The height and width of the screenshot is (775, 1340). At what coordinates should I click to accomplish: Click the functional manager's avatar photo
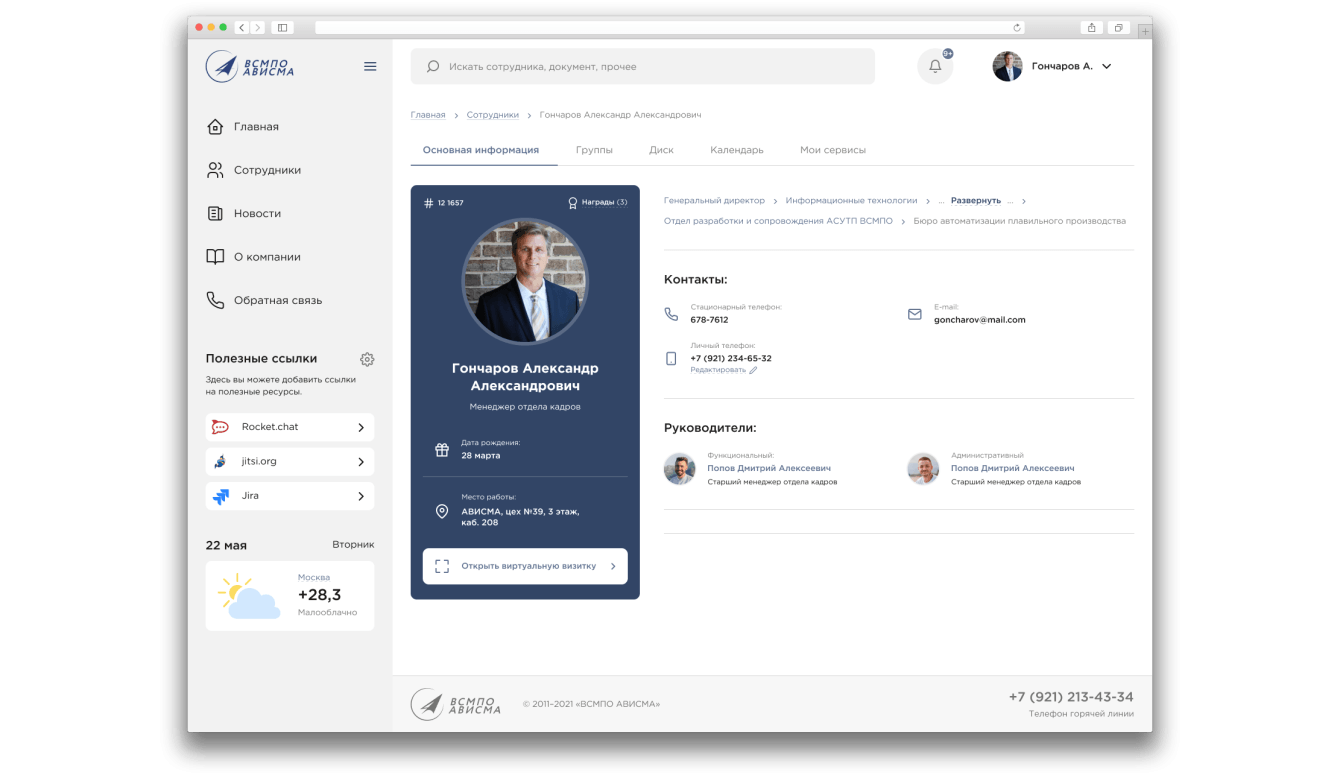tap(680, 469)
